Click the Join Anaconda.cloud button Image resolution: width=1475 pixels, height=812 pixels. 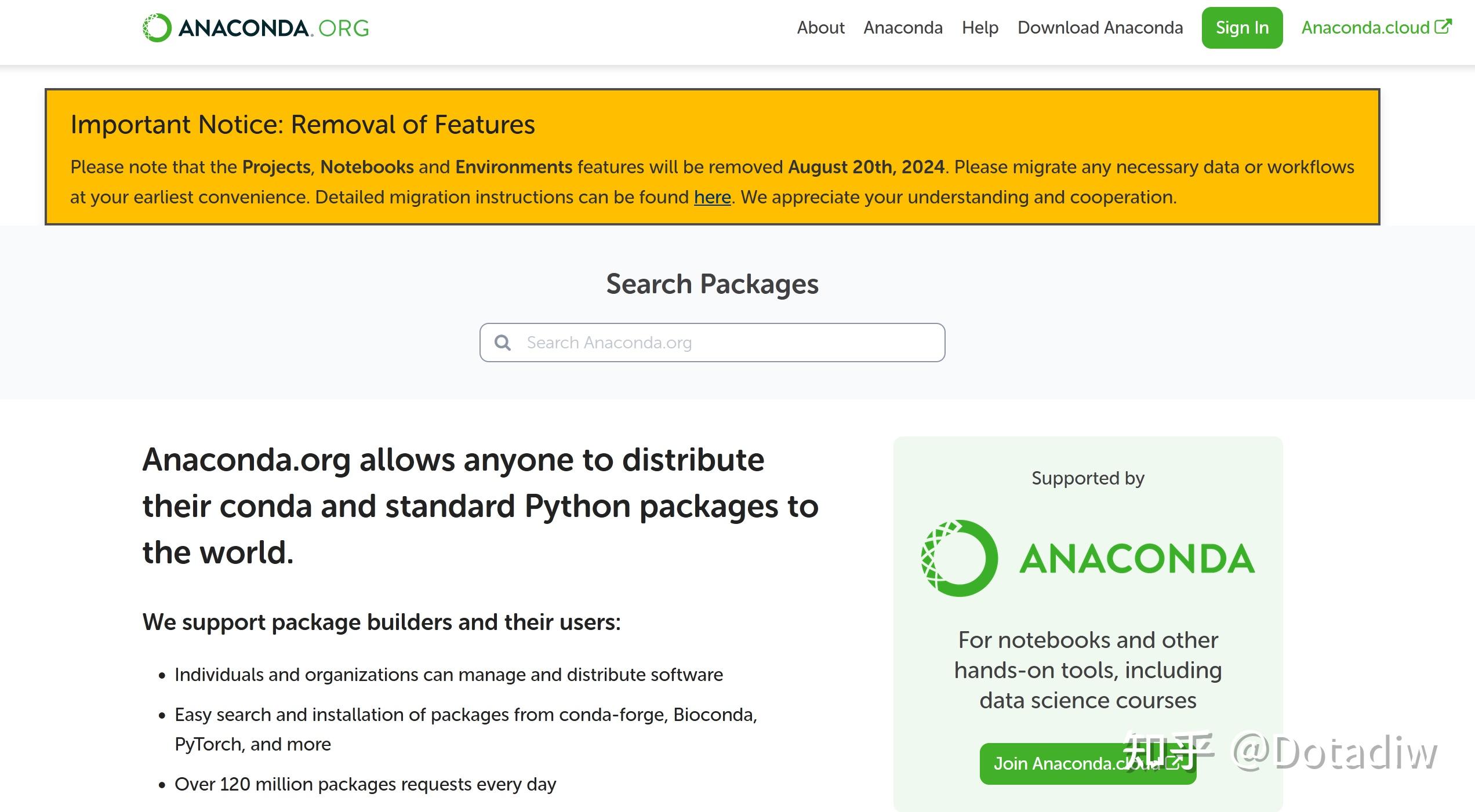tap(1088, 763)
